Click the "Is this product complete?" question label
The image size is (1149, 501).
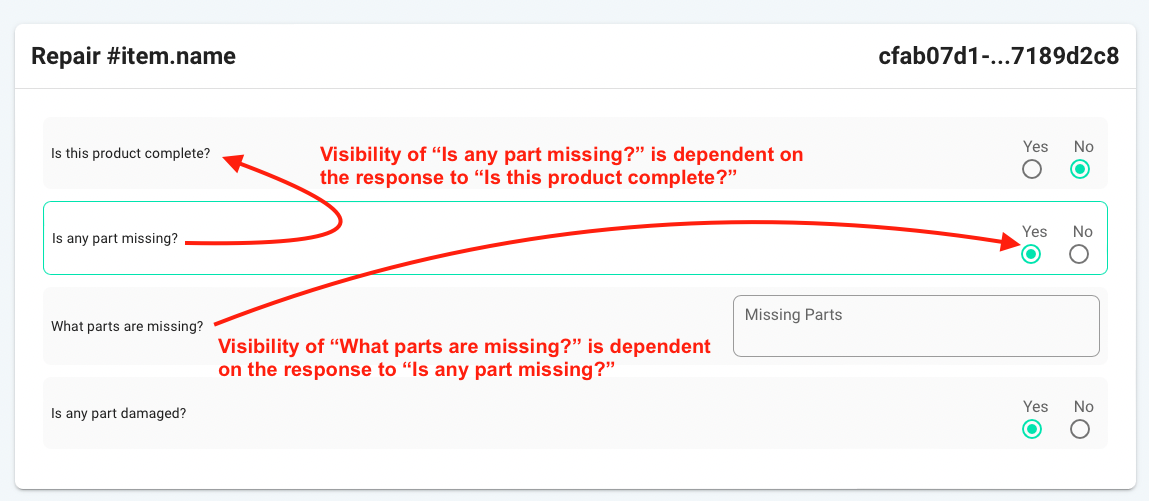coord(130,153)
